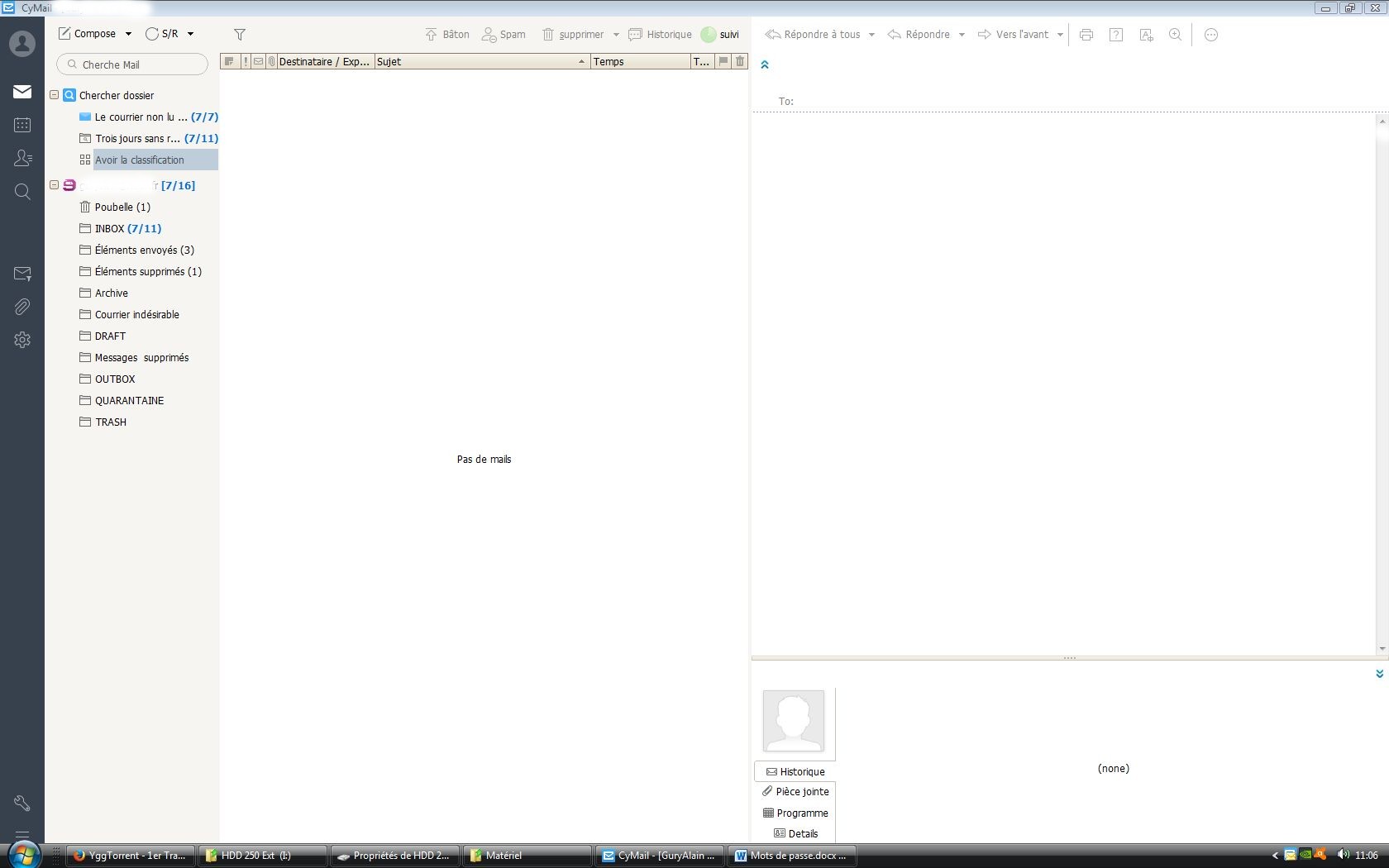Click the Windows Start orb

coord(24,855)
